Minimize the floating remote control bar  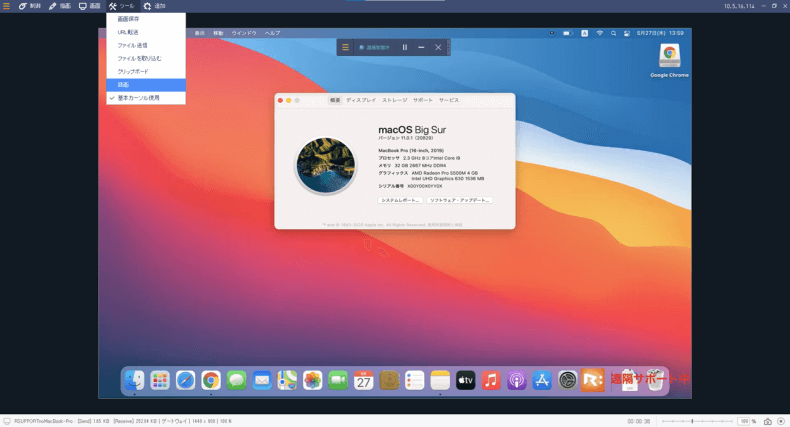click(x=421, y=47)
